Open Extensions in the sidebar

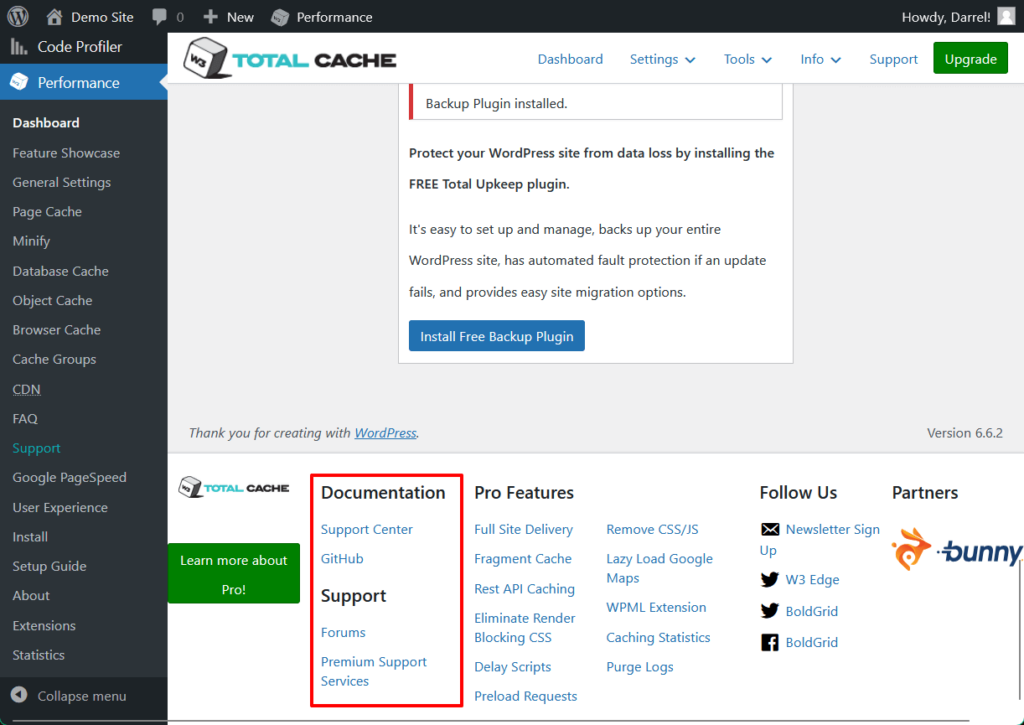(44, 626)
